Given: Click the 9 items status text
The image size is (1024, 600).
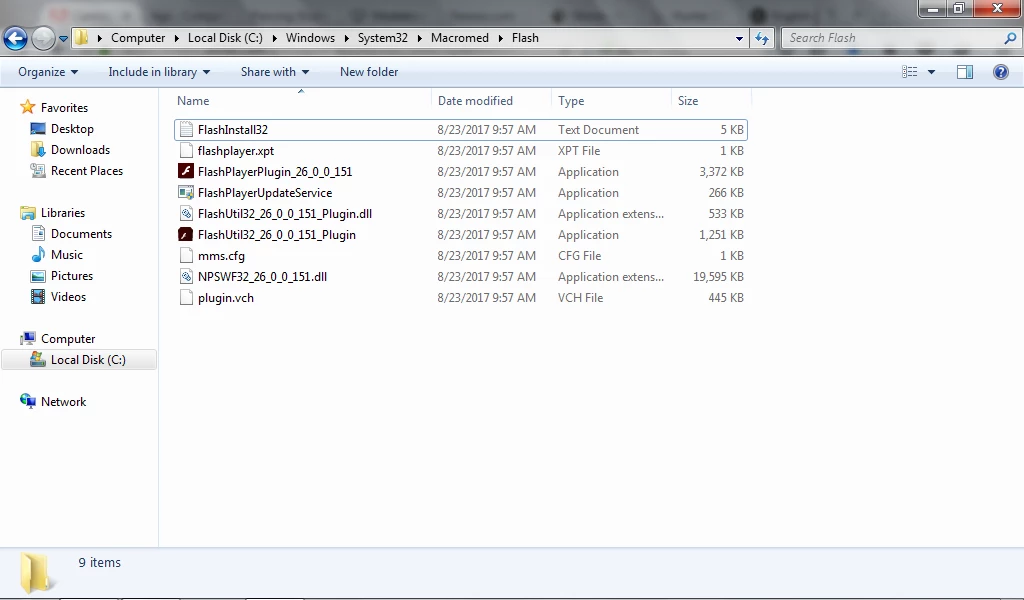Looking at the screenshot, I should 99,562.
